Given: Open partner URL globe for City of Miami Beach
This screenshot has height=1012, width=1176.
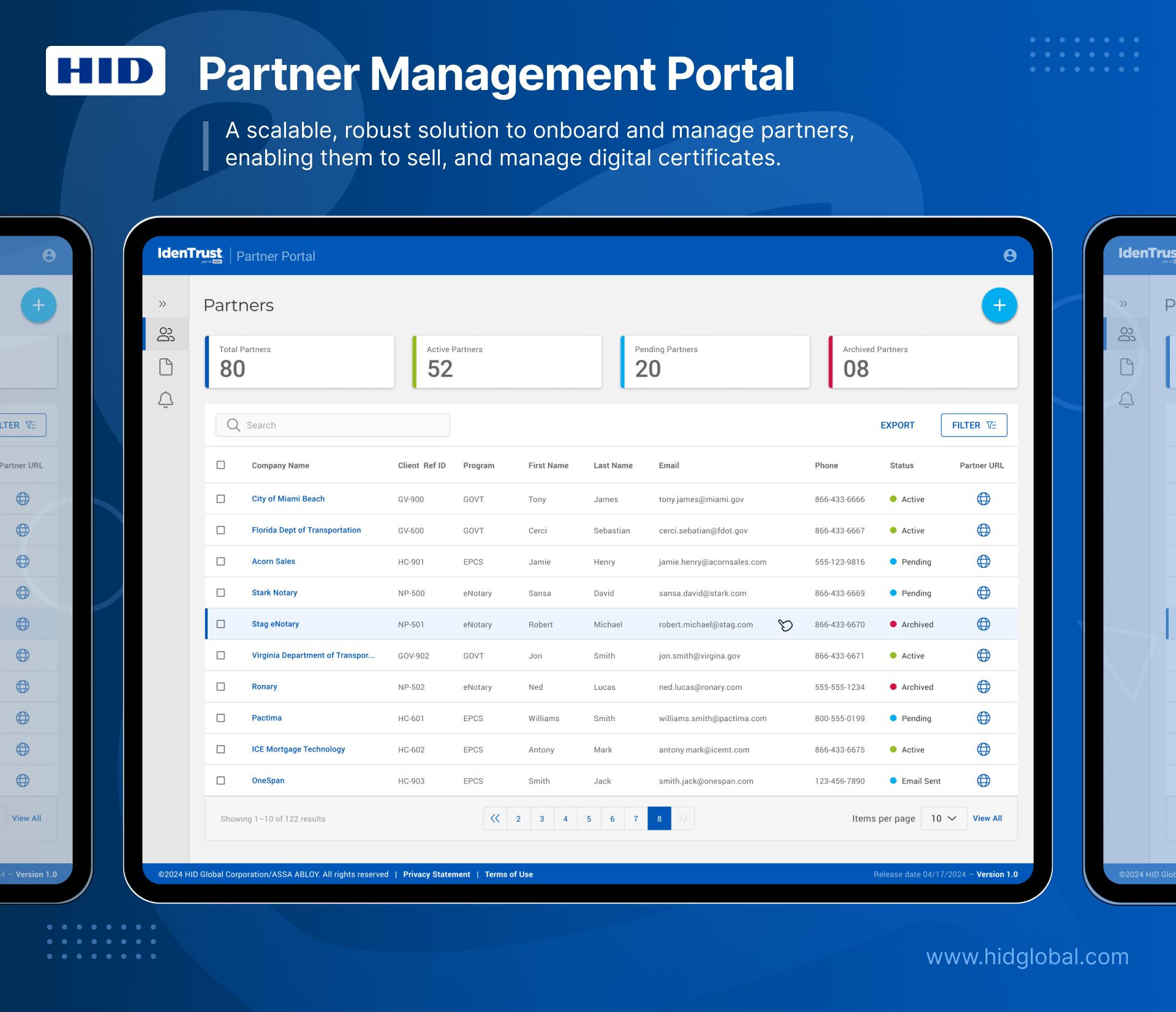Looking at the screenshot, I should (983, 499).
